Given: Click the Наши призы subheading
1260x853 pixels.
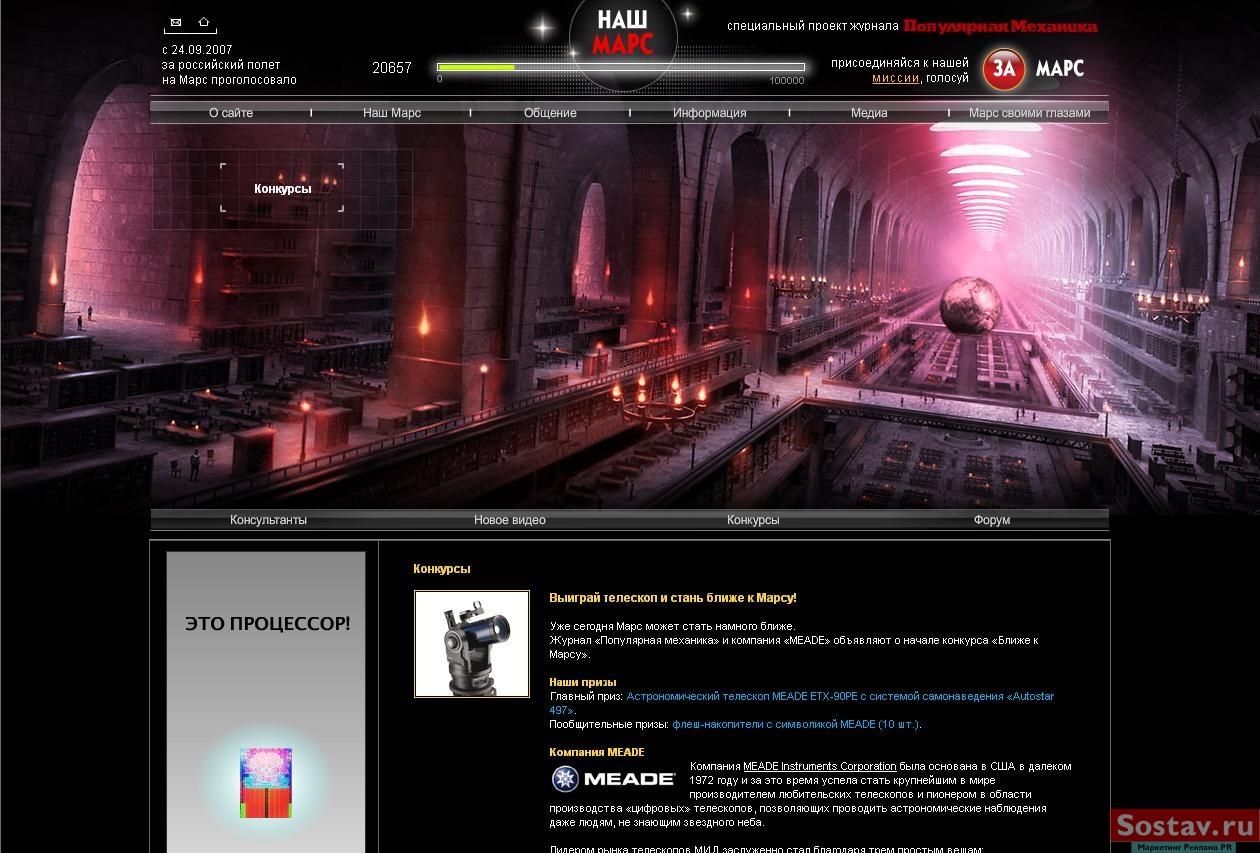Looking at the screenshot, I should click(583, 682).
